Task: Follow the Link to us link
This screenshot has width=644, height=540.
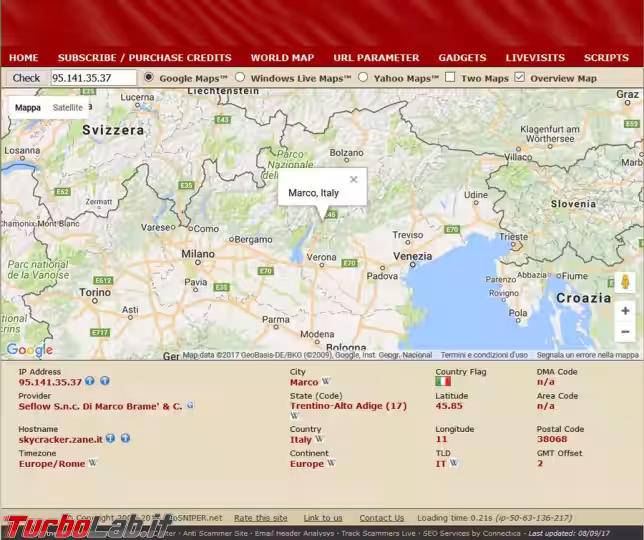Action: [x=323, y=518]
